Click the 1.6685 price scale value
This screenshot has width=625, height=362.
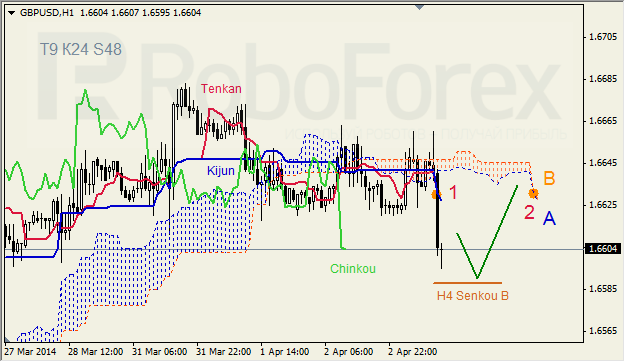click(603, 79)
